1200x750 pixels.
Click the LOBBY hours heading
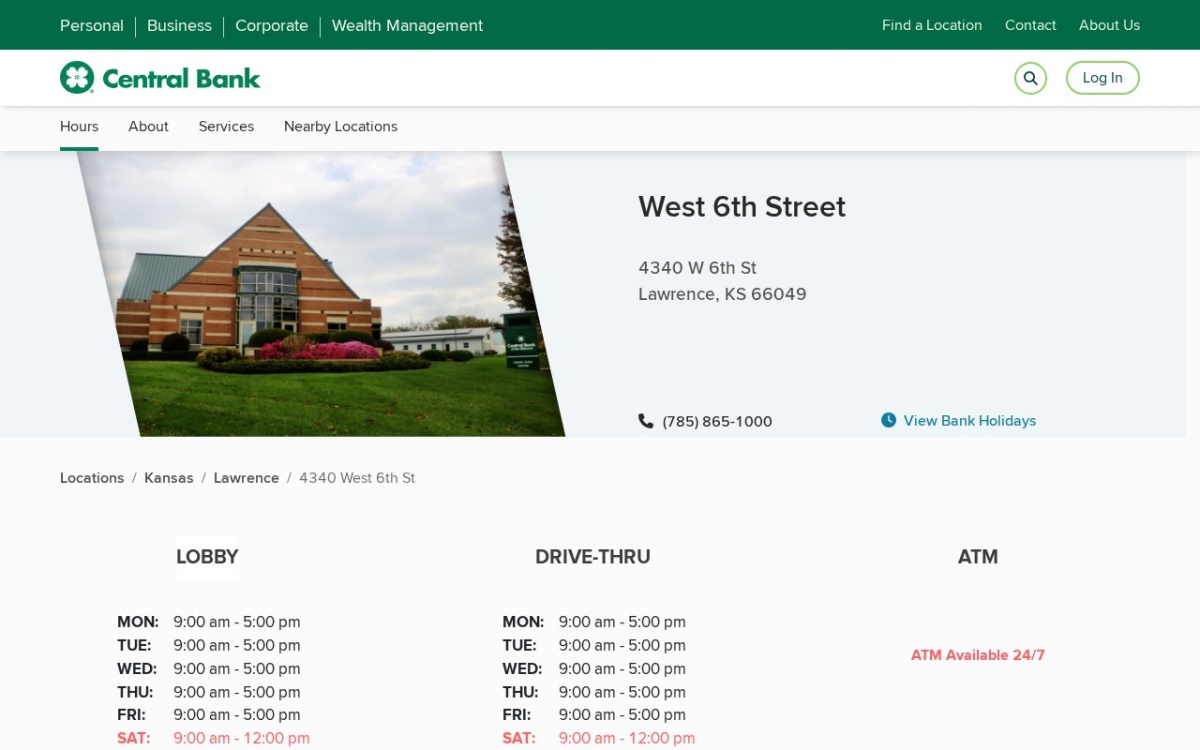click(207, 557)
